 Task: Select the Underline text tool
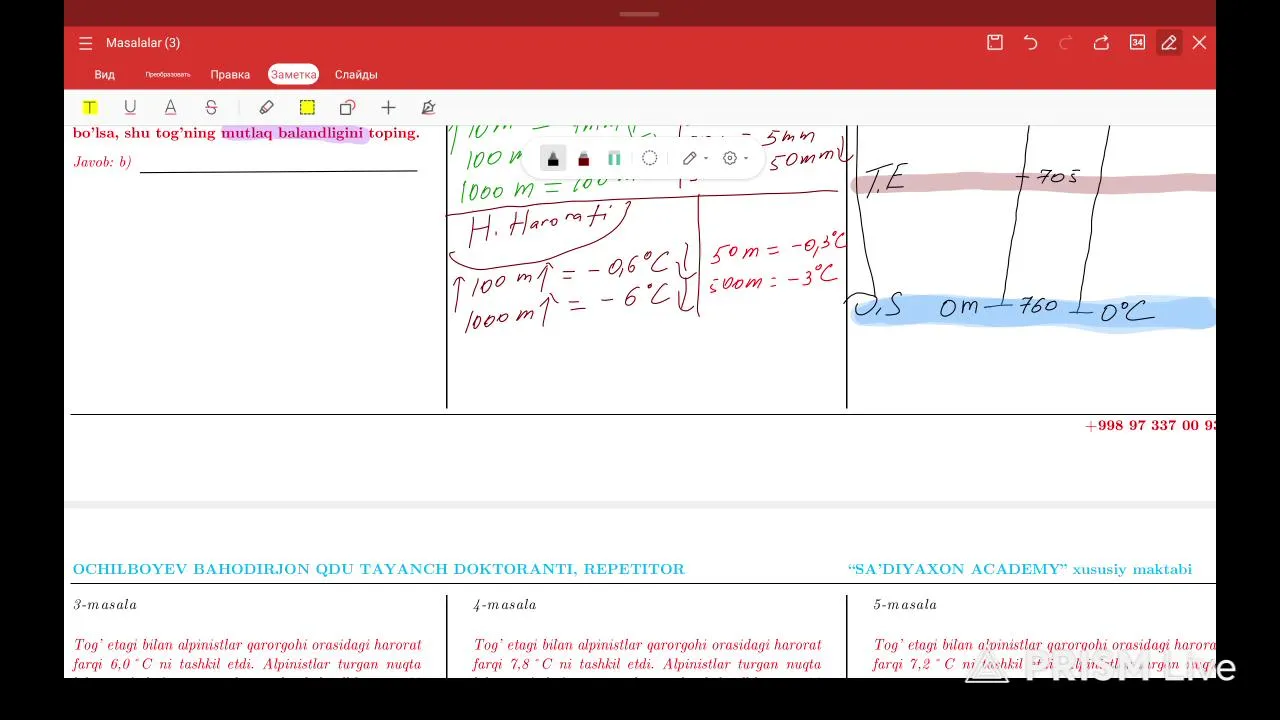(x=130, y=107)
